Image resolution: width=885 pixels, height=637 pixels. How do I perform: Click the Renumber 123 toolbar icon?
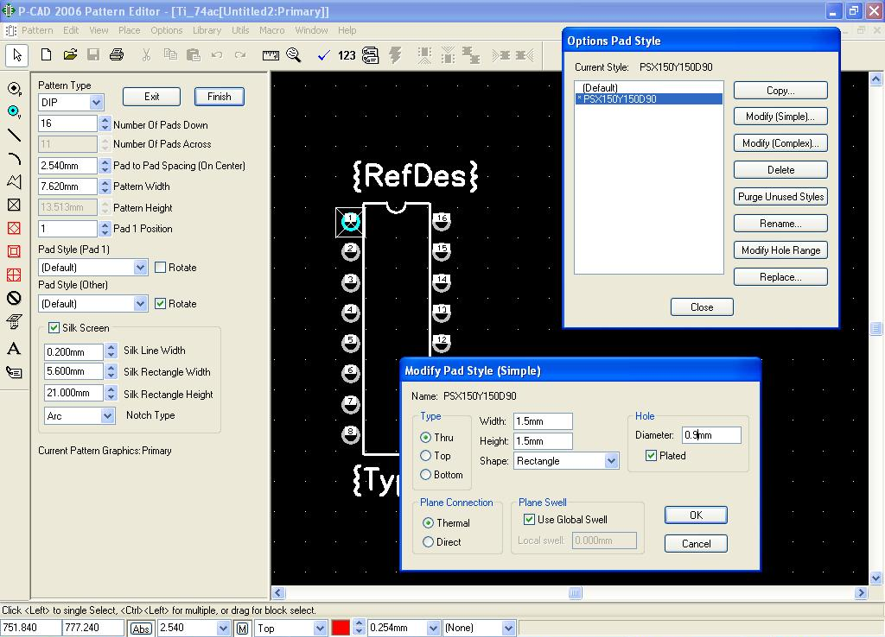[346, 55]
